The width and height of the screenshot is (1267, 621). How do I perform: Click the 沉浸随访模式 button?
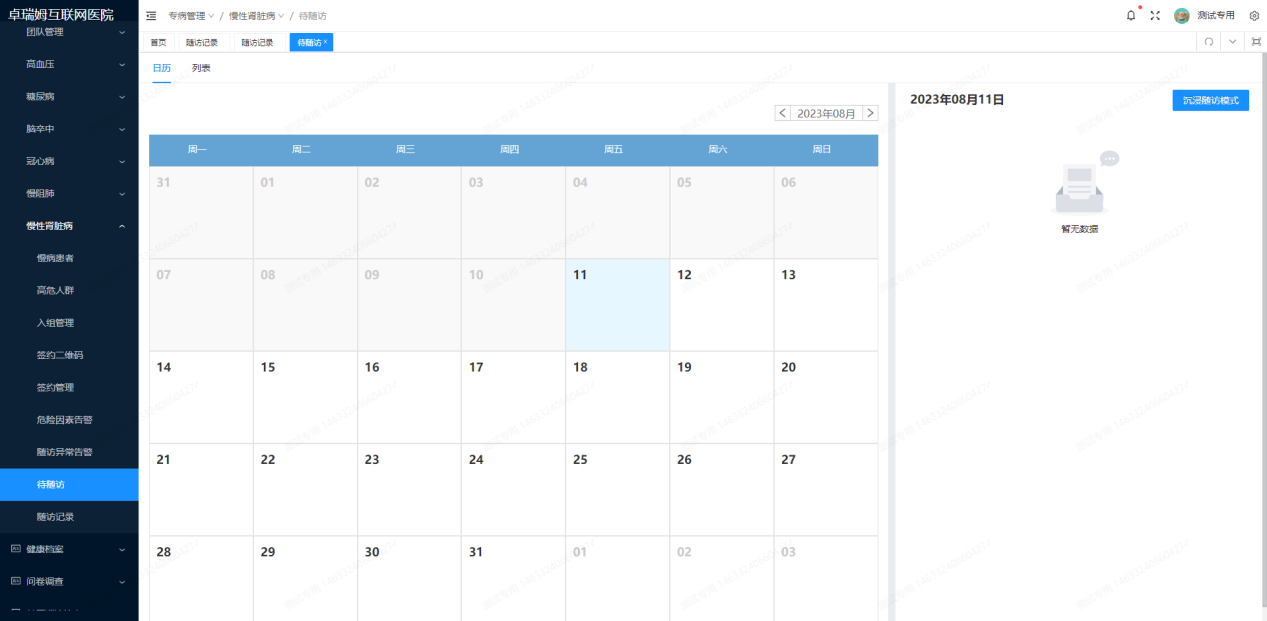[x=1210, y=100]
